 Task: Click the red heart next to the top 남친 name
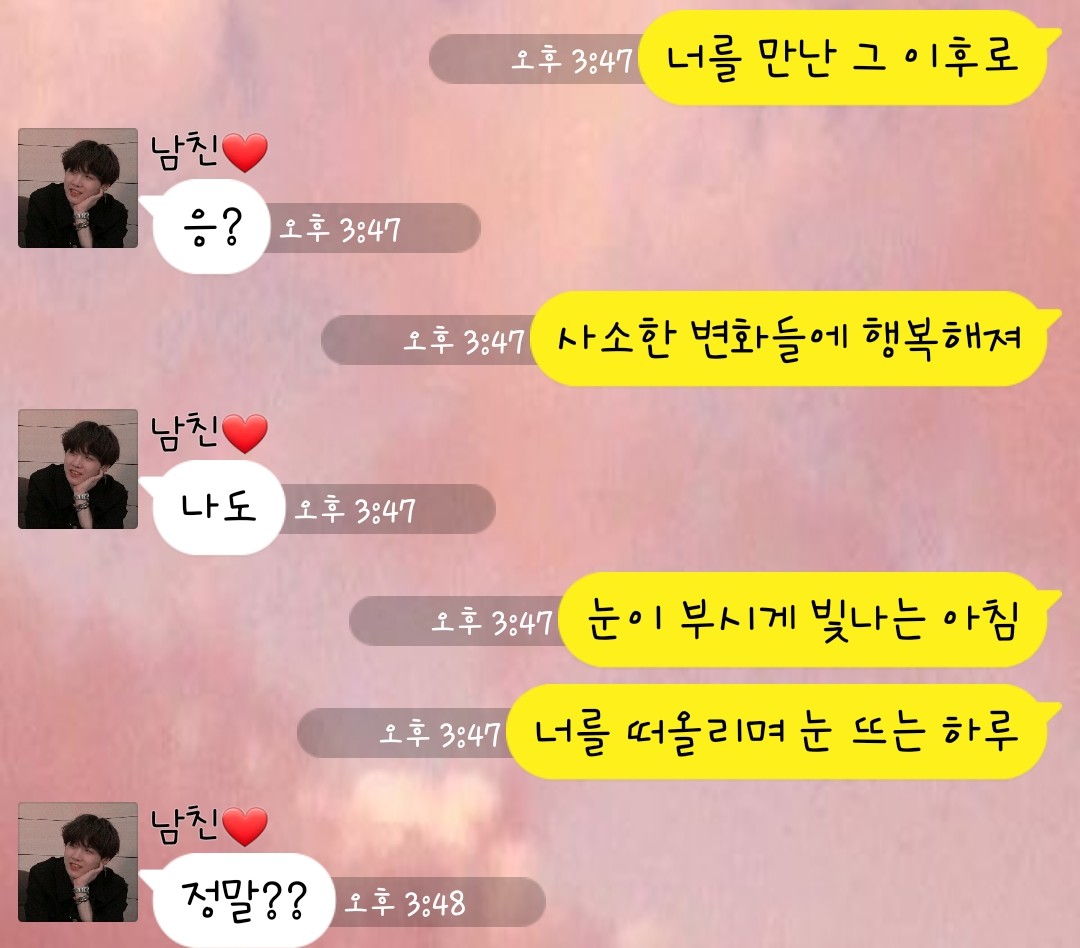[245, 153]
